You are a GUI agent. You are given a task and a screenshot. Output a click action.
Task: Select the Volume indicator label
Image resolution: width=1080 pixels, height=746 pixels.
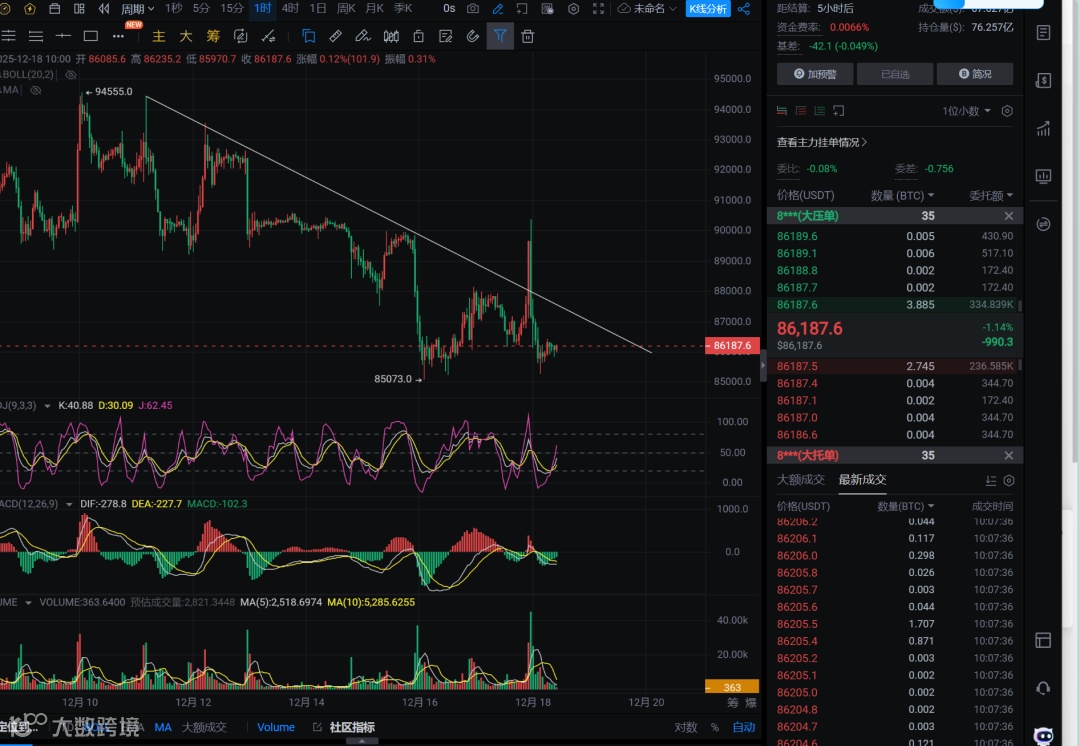click(276, 727)
